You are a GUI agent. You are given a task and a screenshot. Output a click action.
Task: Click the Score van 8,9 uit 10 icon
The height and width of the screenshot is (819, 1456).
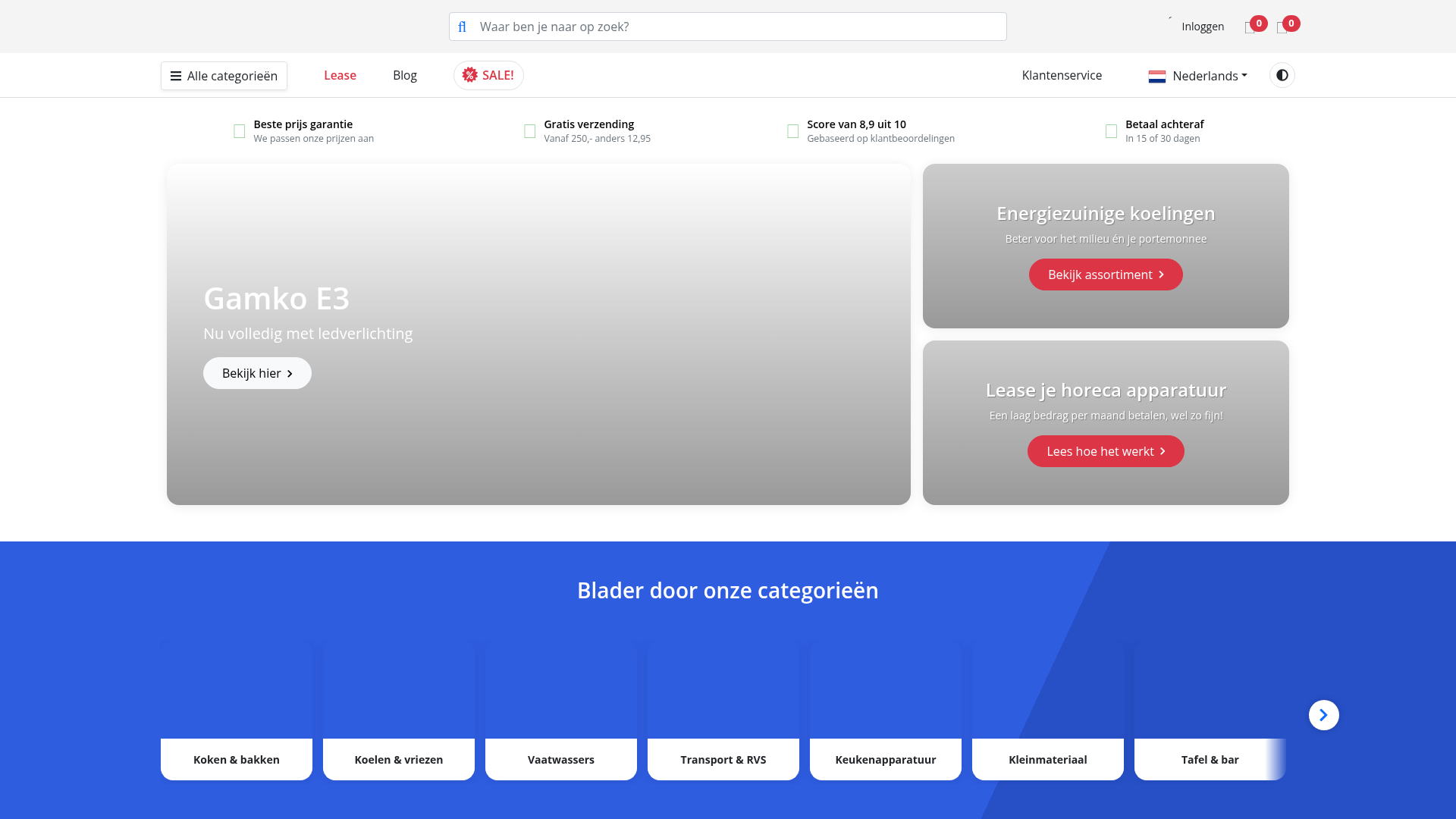coord(792,131)
